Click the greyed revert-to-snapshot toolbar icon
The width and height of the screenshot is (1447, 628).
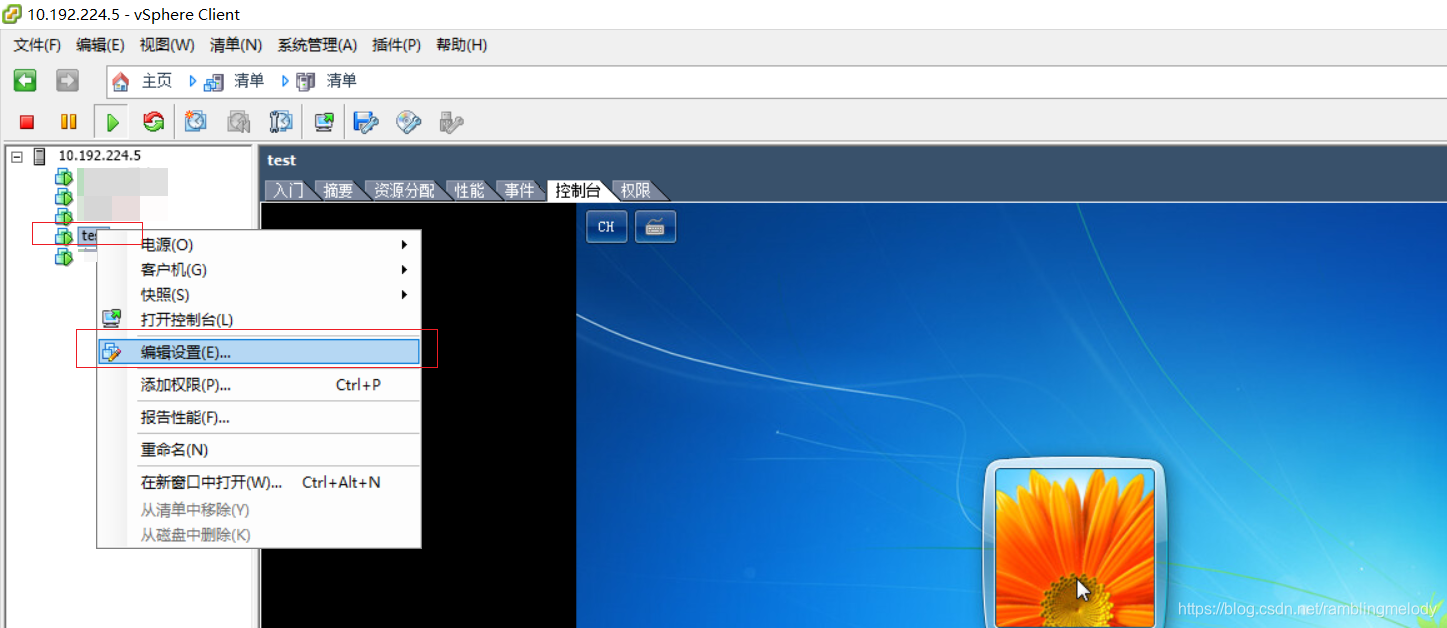pos(238,122)
